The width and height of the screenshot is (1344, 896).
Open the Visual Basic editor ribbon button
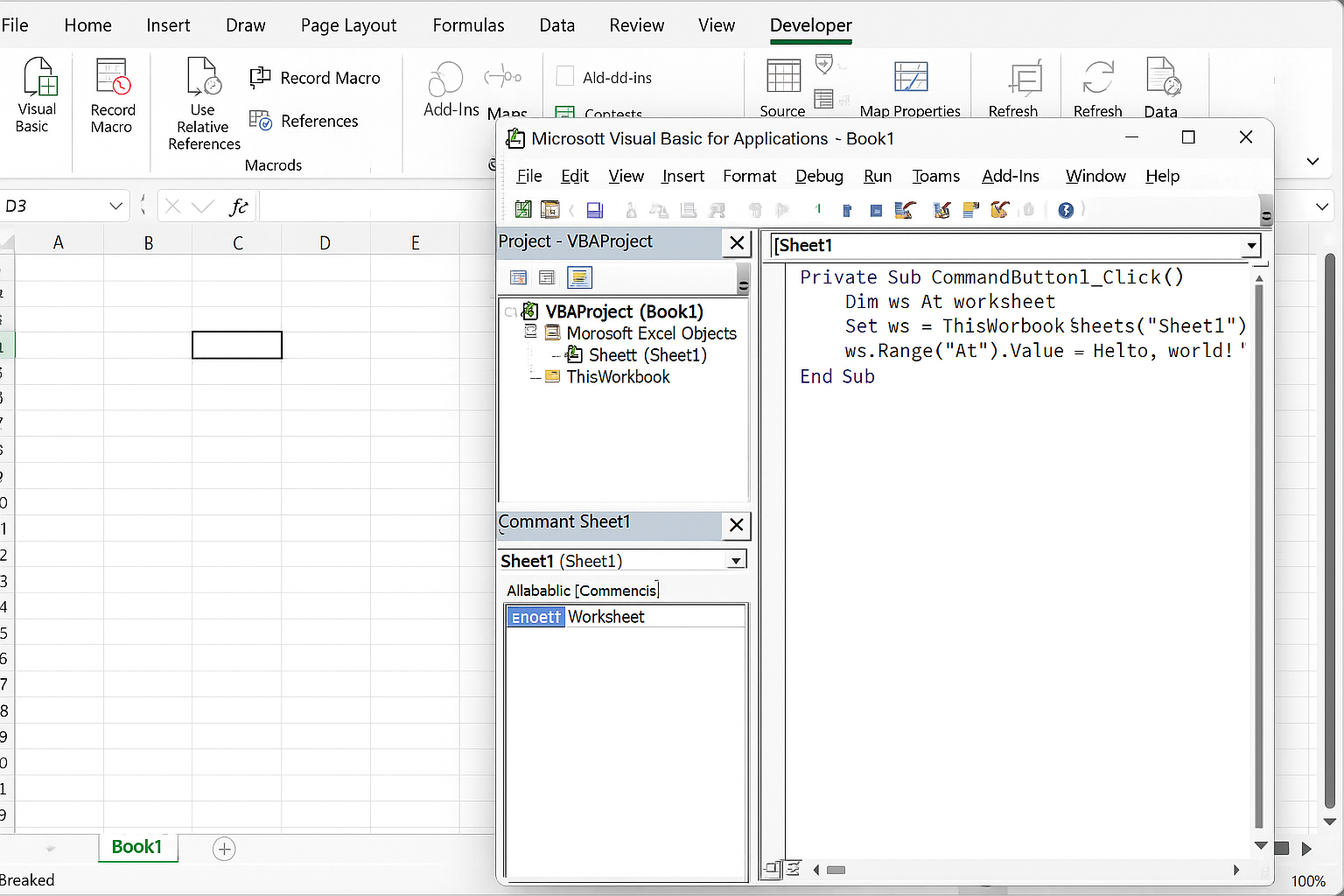pyautogui.click(x=37, y=94)
